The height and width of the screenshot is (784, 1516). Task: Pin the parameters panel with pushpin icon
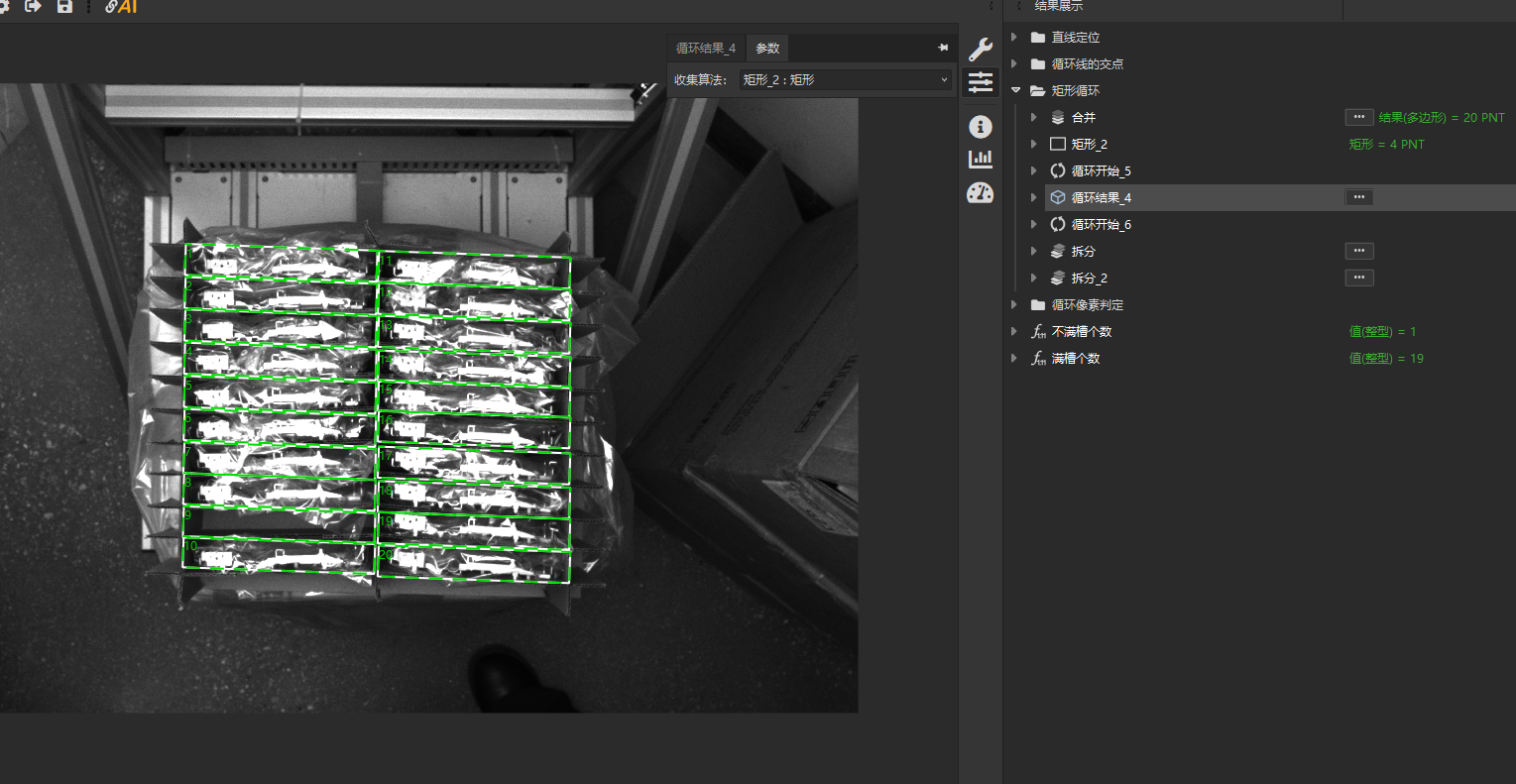[942, 48]
